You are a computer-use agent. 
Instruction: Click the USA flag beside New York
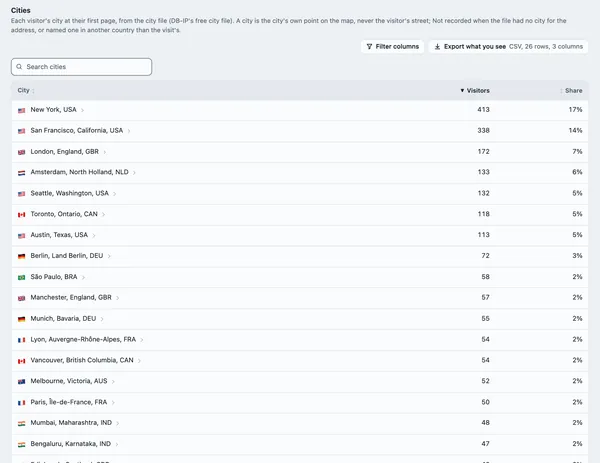pos(21,110)
